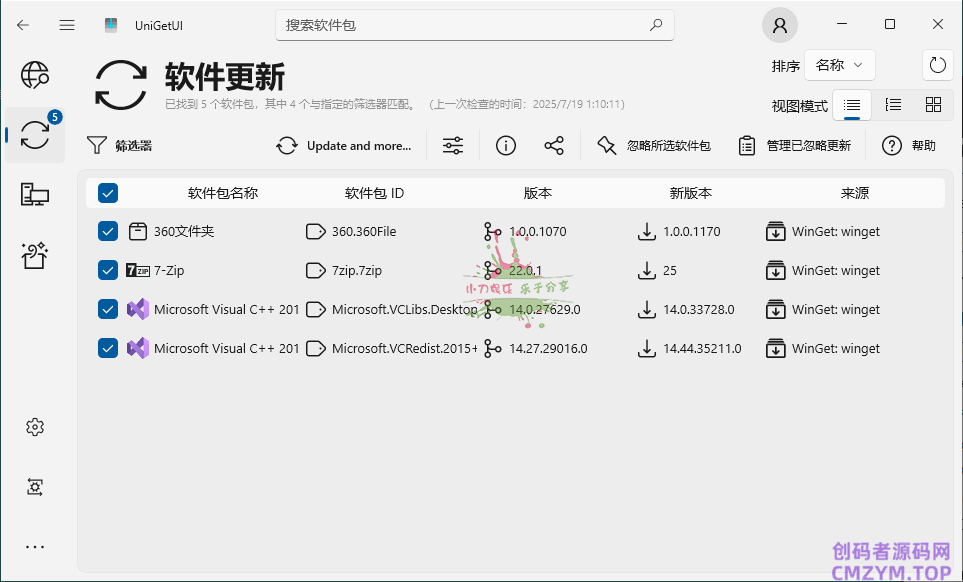Open Installed Packages sidebar icon
963x582 pixels.
pos(35,195)
